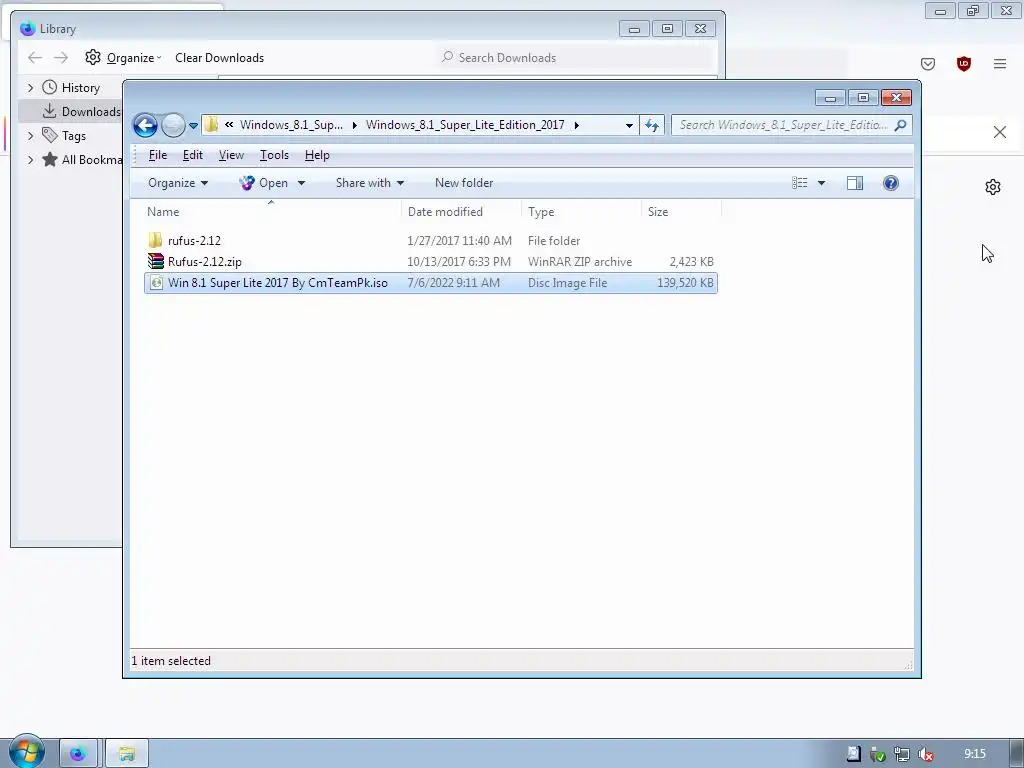1024x768 pixels.
Task: Click Firefox Pocket save icon
Action: [x=928, y=63]
